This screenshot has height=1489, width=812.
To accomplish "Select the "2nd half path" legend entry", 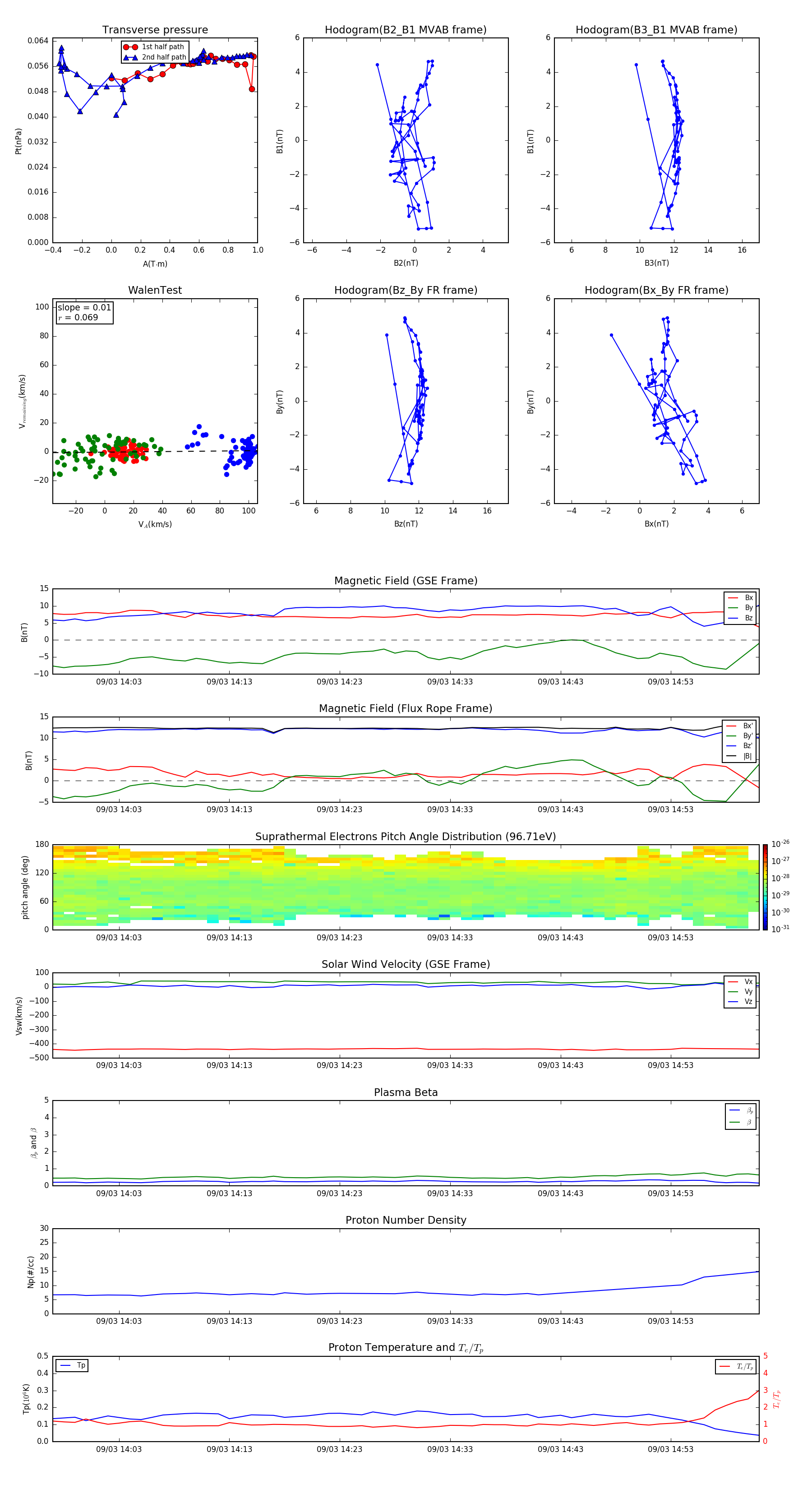I will click(x=155, y=57).
